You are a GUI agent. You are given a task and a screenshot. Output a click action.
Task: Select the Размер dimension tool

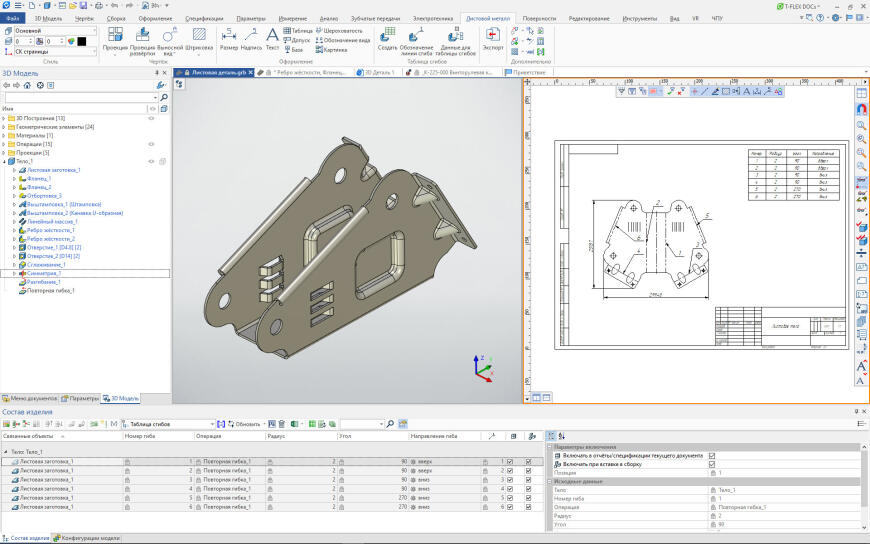click(x=229, y=35)
